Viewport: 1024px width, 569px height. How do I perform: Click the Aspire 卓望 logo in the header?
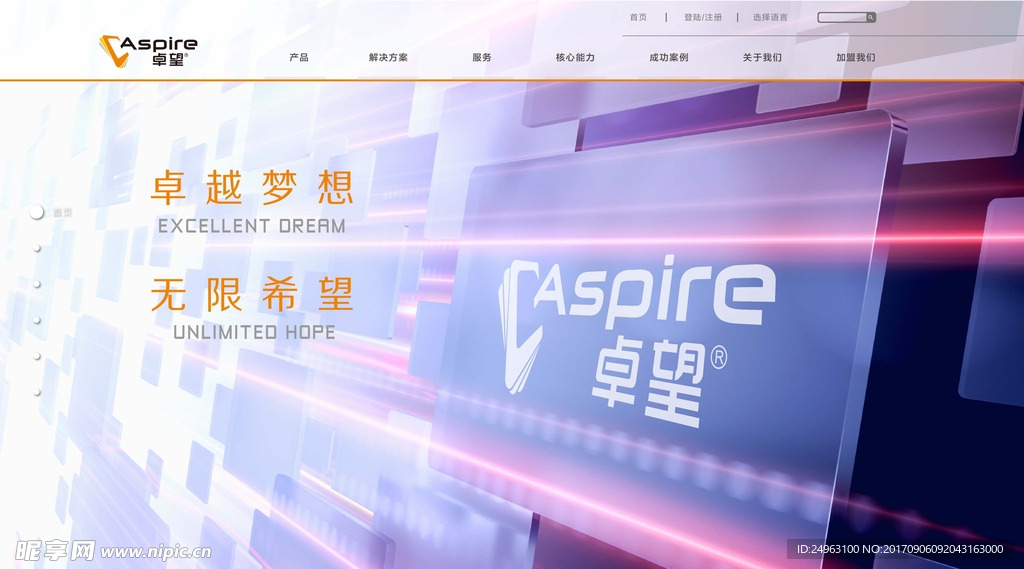(x=148, y=51)
